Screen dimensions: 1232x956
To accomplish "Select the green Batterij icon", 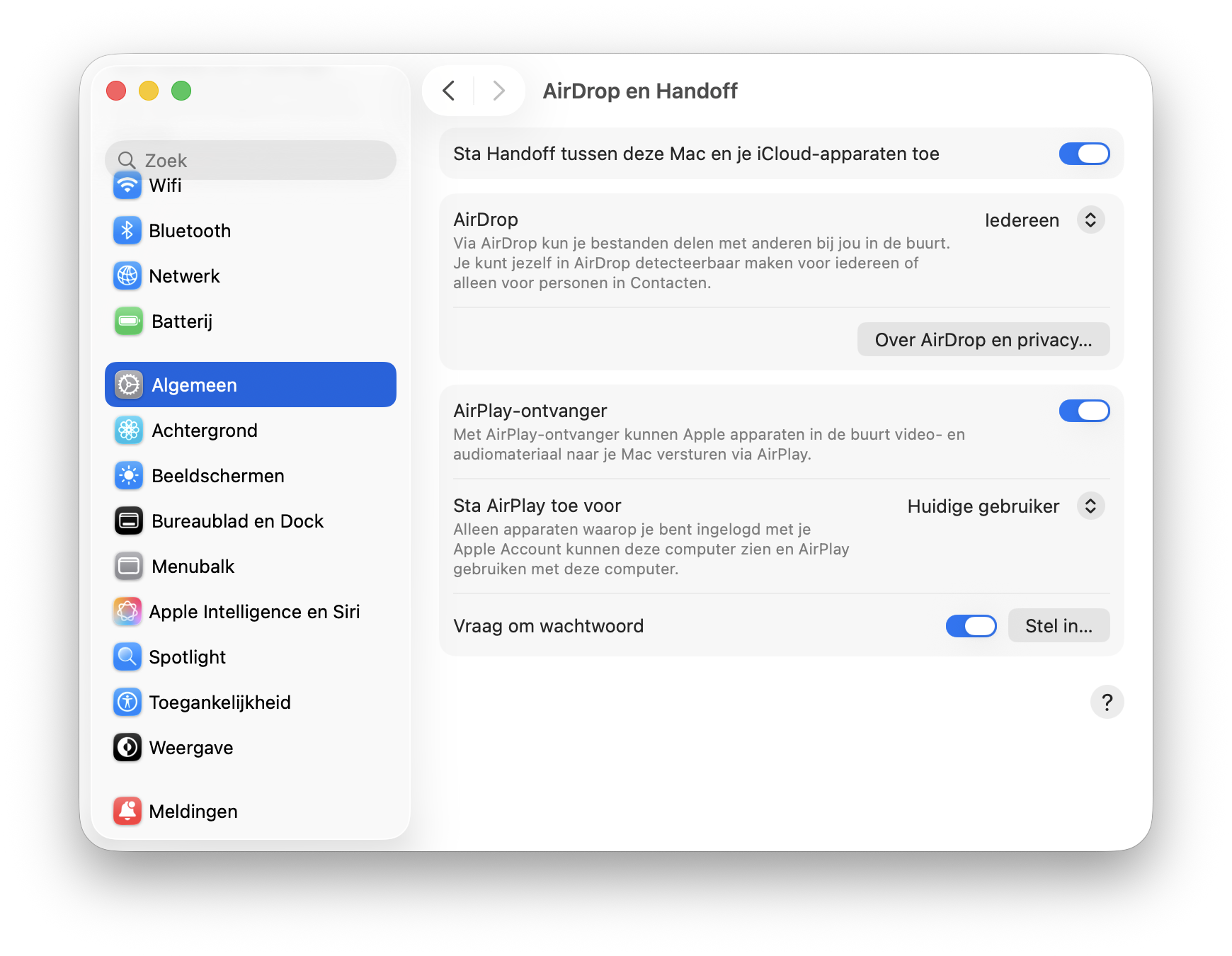I will (129, 321).
